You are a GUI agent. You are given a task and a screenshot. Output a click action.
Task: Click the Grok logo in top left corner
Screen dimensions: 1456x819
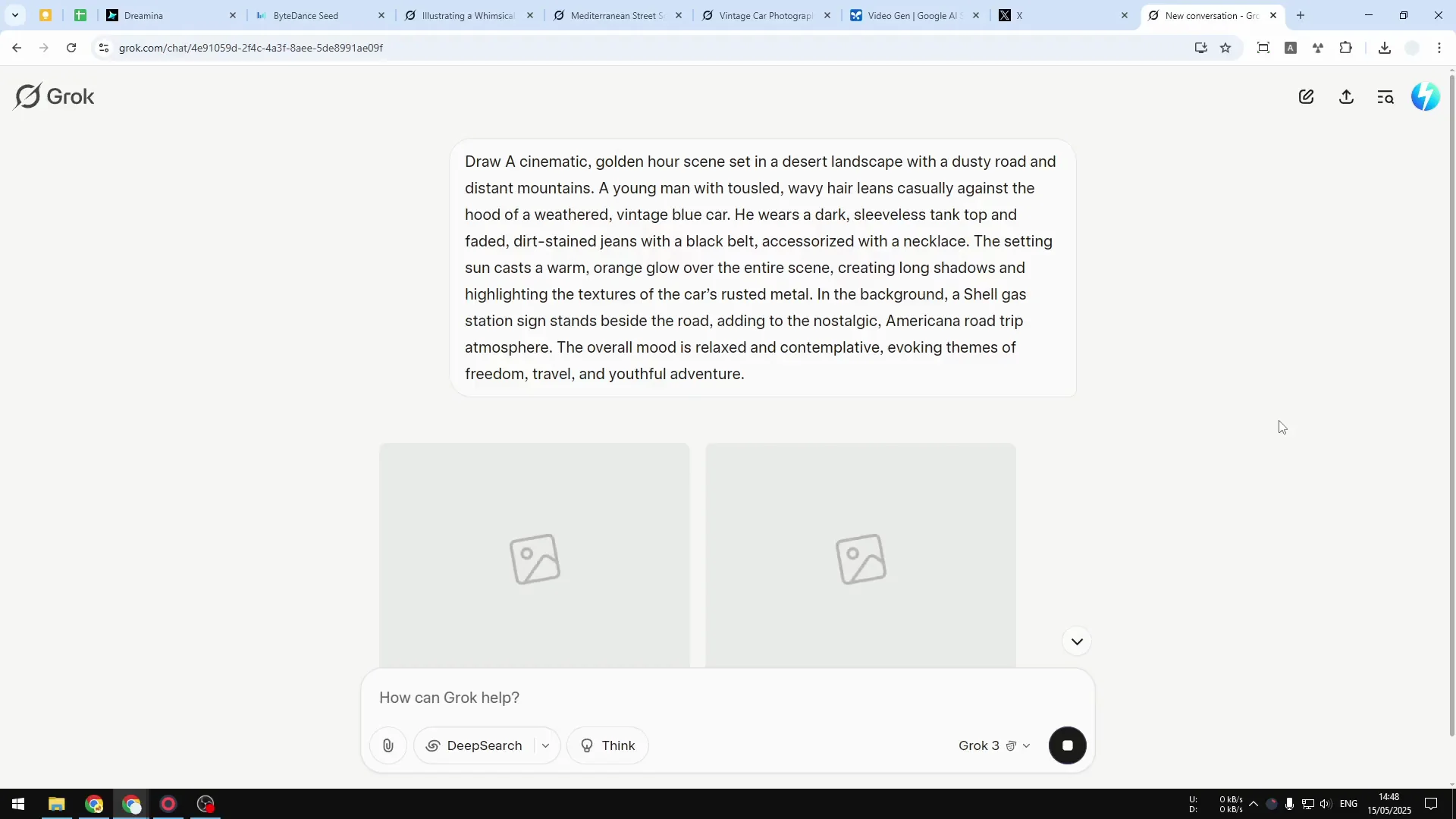(x=53, y=96)
